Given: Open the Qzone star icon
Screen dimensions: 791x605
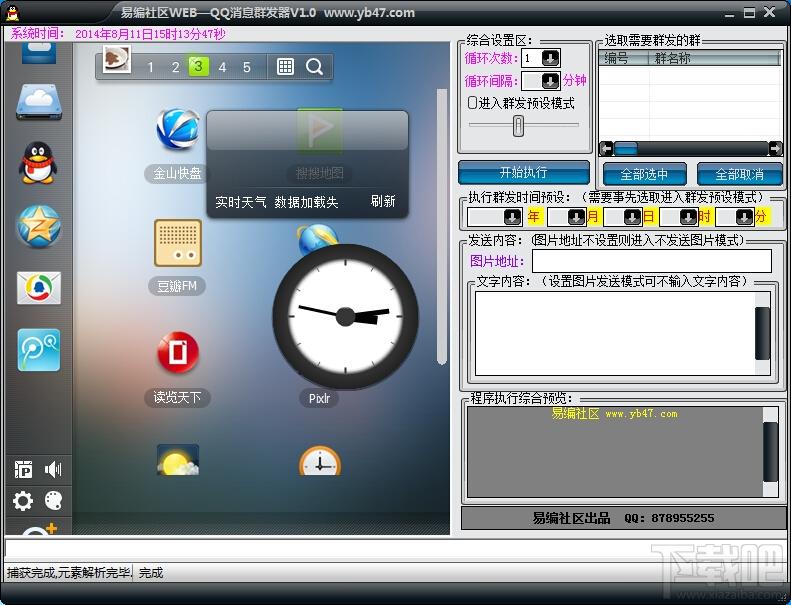Looking at the screenshot, I should pyautogui.click(x=39, y=226).
